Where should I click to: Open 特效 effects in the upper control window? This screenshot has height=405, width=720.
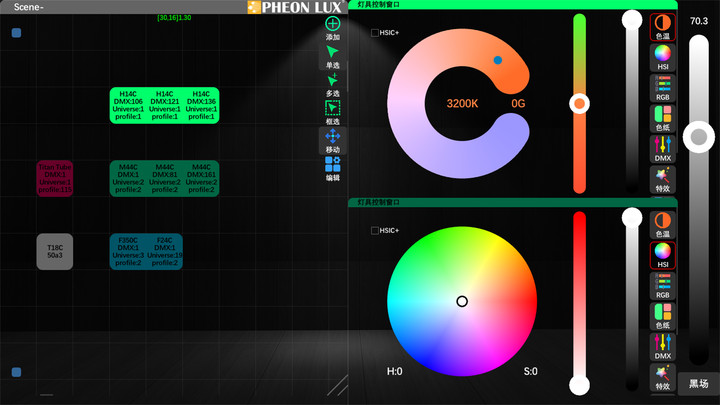point(663,177)
